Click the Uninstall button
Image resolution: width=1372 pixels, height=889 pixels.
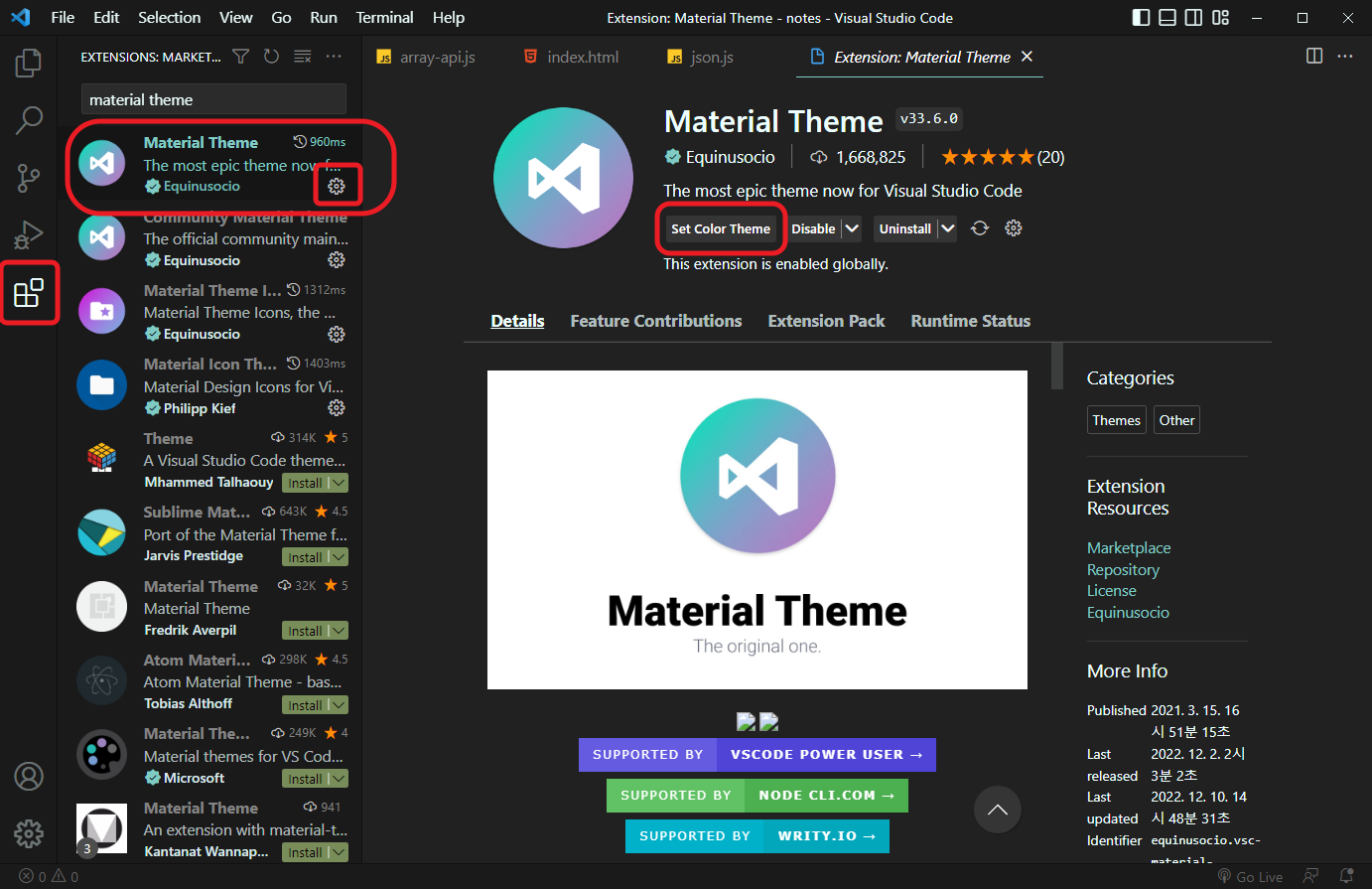[905, 228]
